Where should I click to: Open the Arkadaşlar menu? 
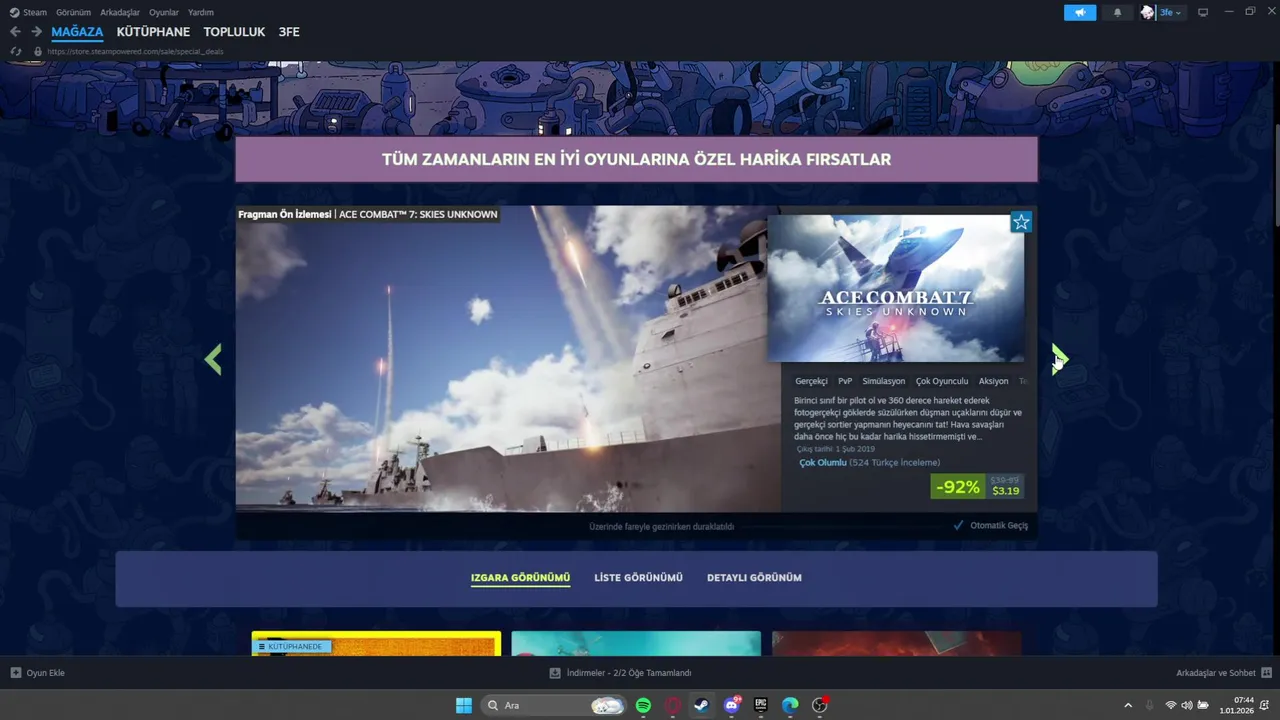(120, 13)
